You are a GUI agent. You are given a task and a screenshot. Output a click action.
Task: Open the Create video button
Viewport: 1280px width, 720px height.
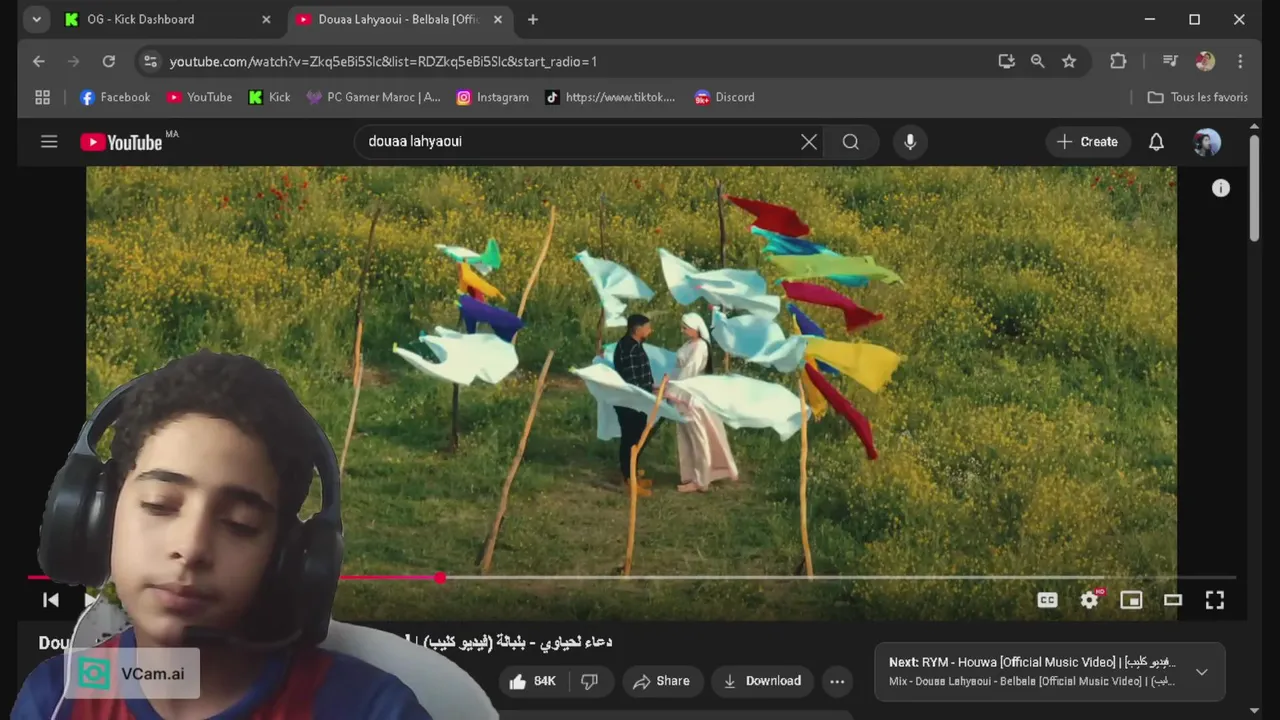point(1088,142)
